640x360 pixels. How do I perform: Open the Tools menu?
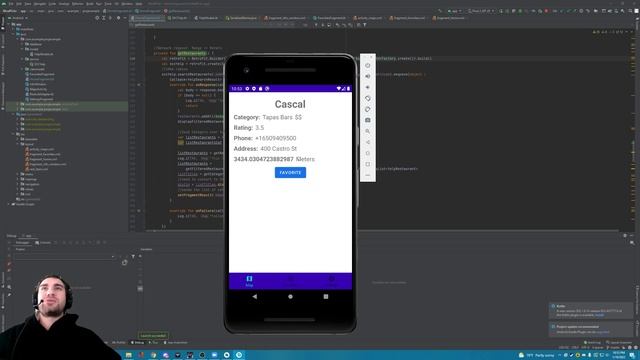[108, 4]
